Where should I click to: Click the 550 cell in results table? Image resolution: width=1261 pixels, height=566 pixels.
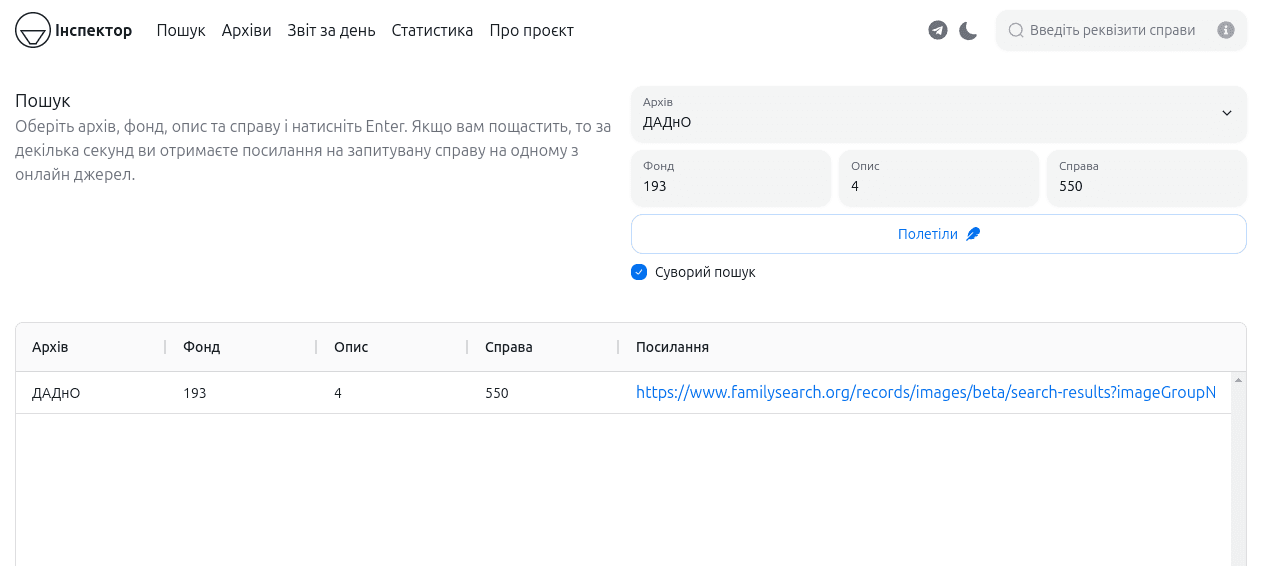(x=497, y=393)
